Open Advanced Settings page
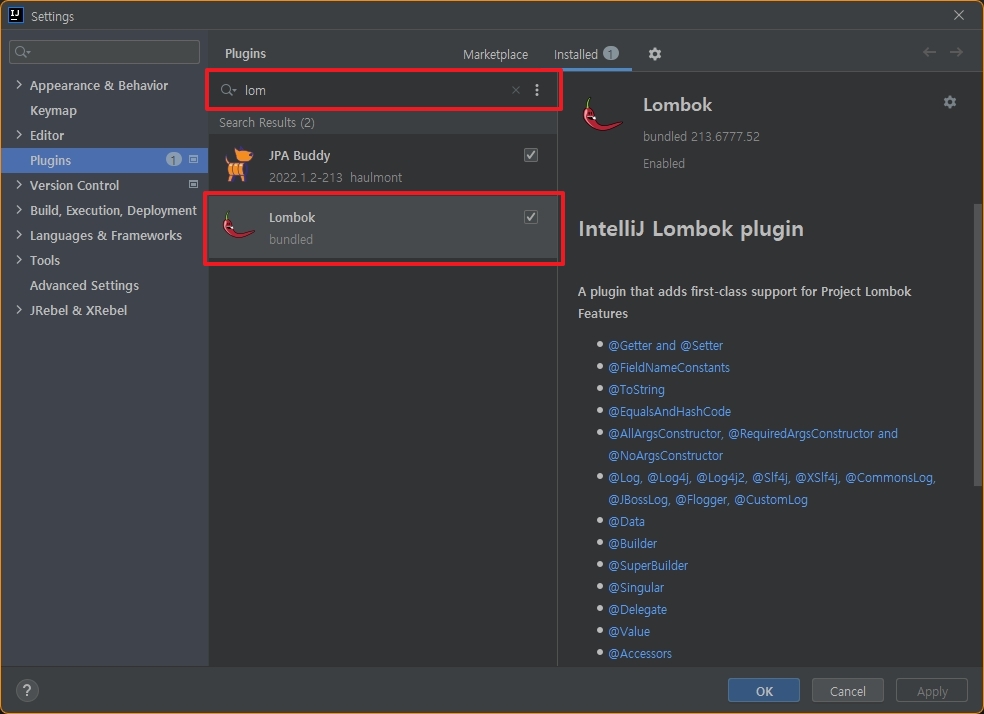The image size is (984, 714). [x=84, y=285]
